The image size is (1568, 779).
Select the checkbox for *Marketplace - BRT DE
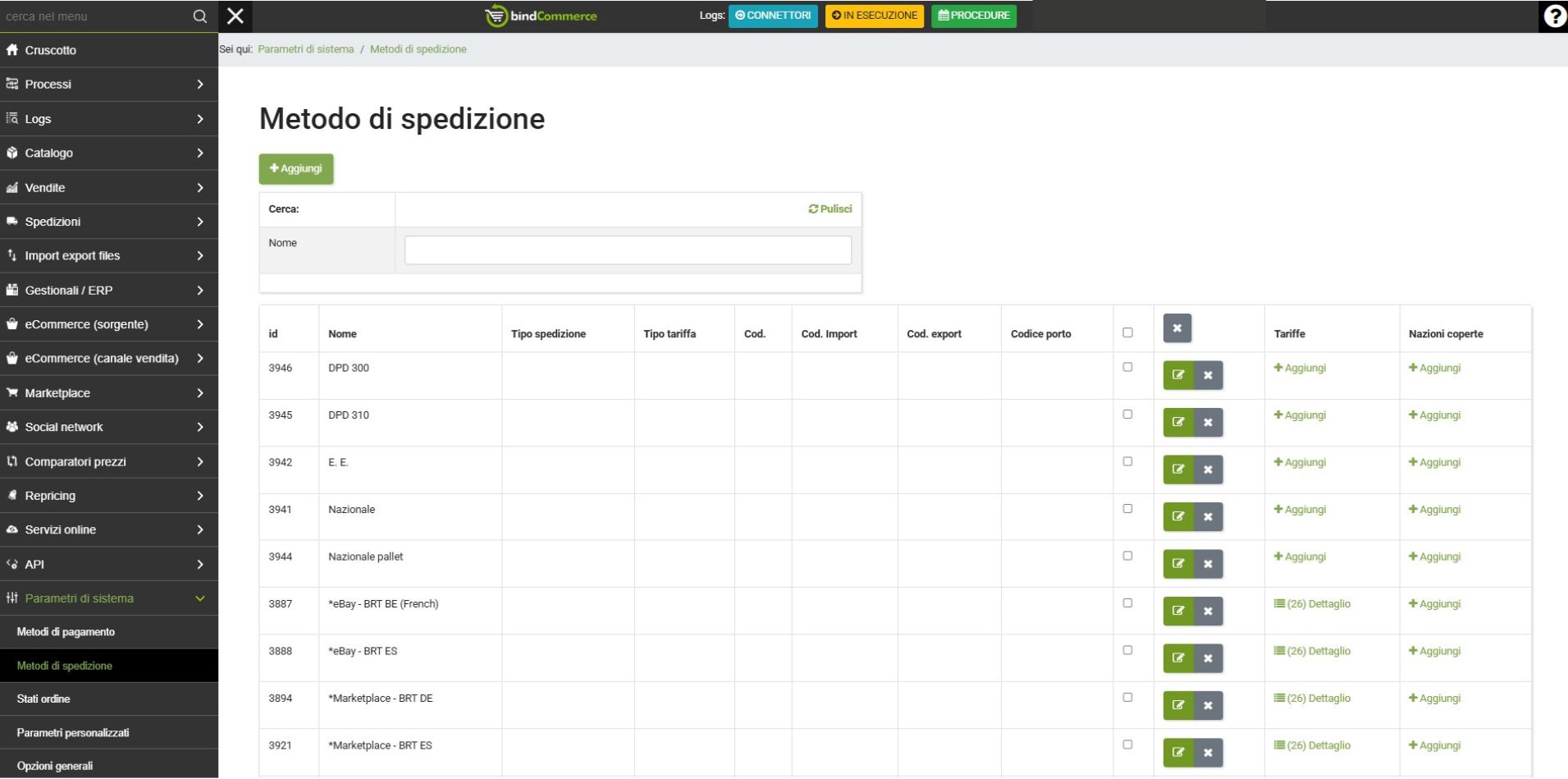(1127, 698)
